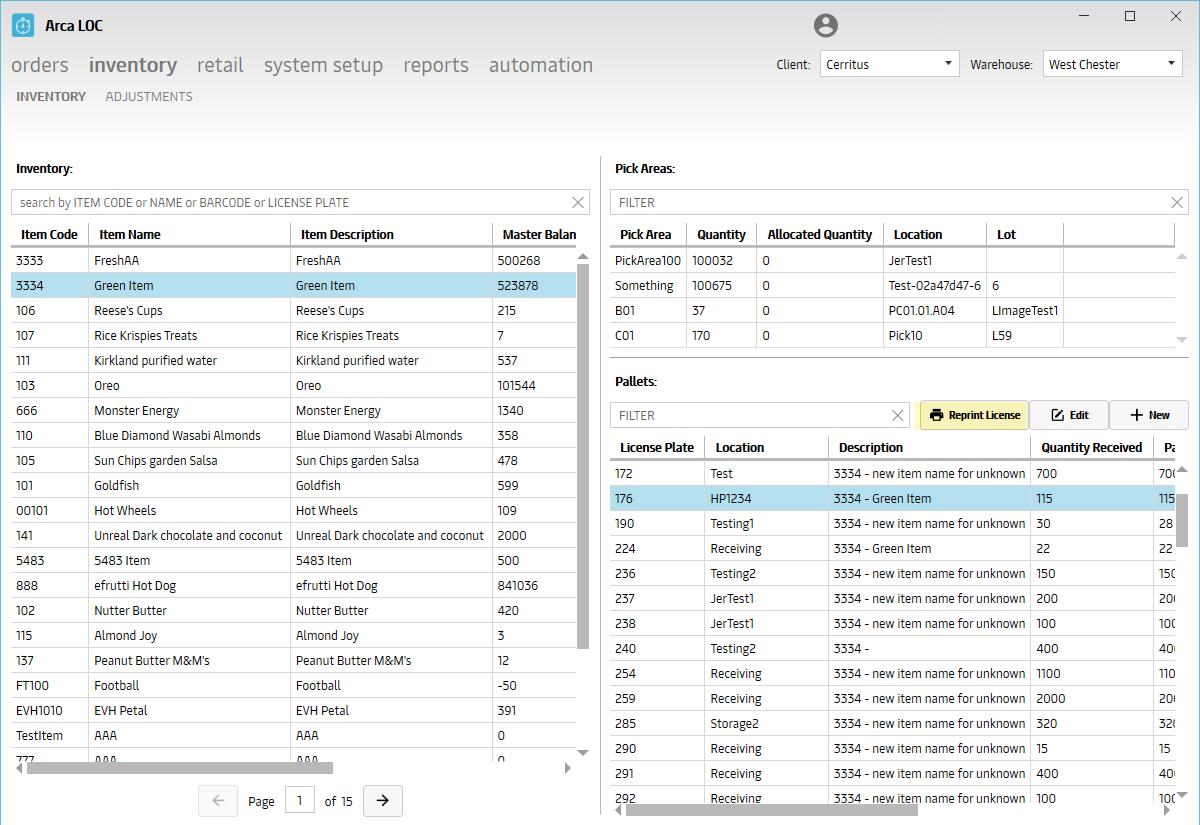Switch to the orders menu
The image size is (1200, 825).
pos(40,65)
